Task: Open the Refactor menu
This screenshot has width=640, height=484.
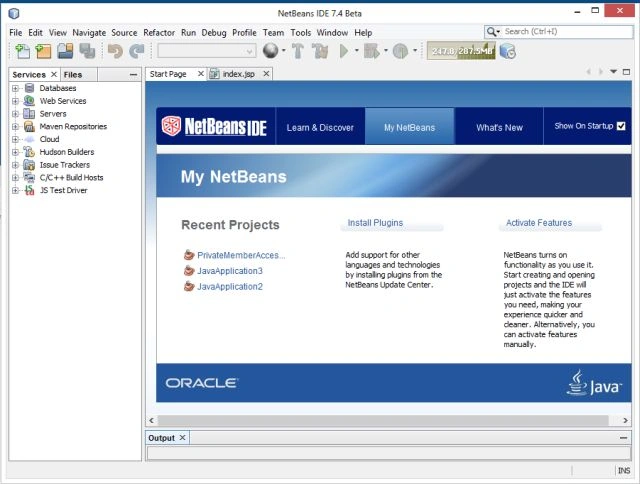Action: (159, 33)
